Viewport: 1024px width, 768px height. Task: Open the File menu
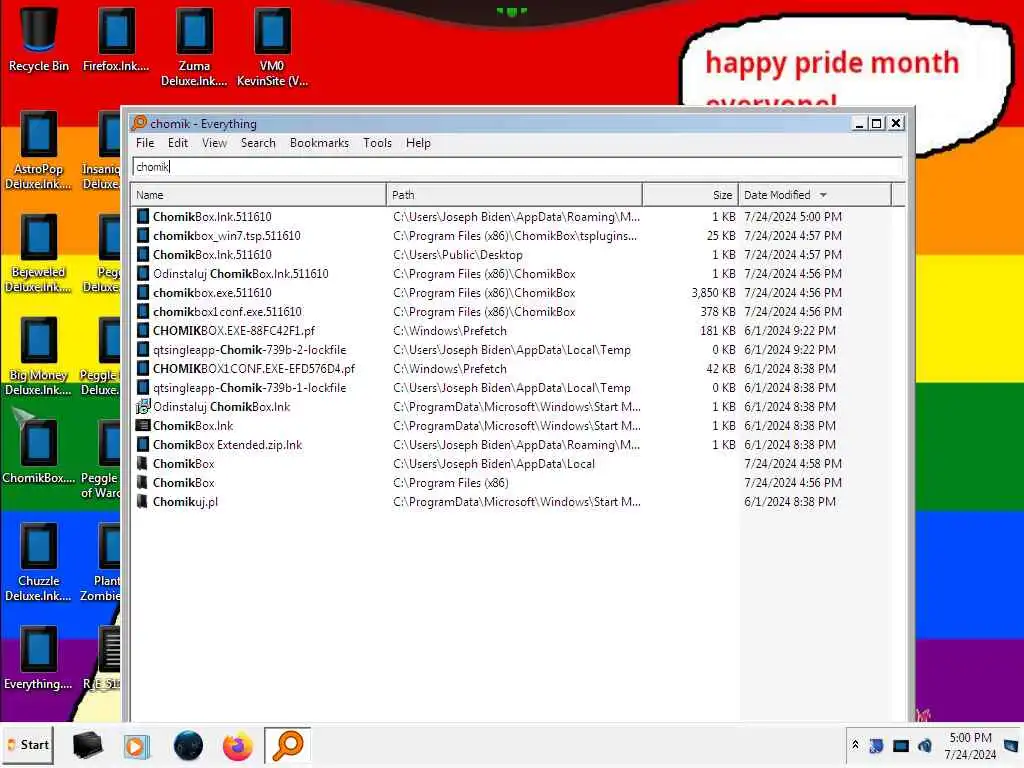coord(145,143)
